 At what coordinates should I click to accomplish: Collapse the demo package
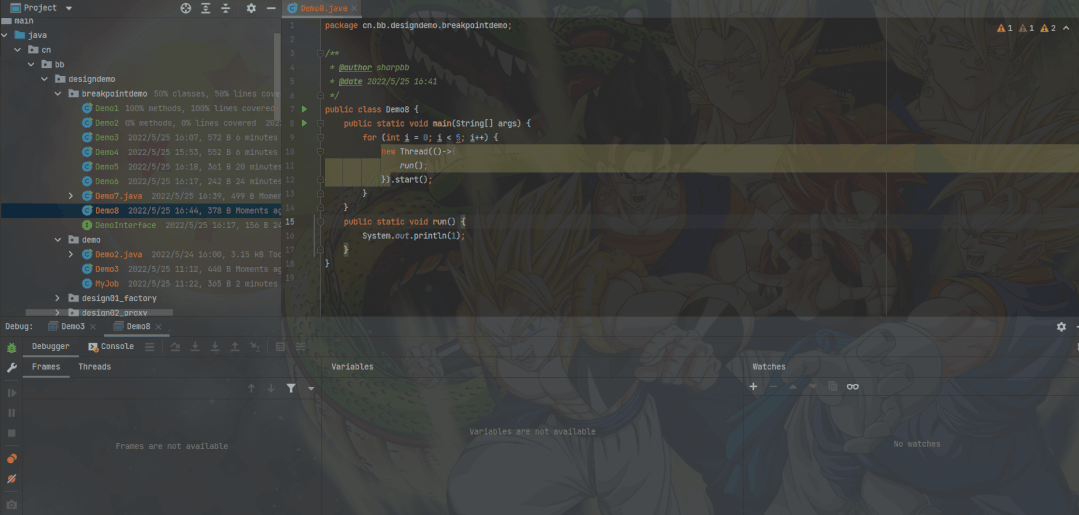click(58, 240)
